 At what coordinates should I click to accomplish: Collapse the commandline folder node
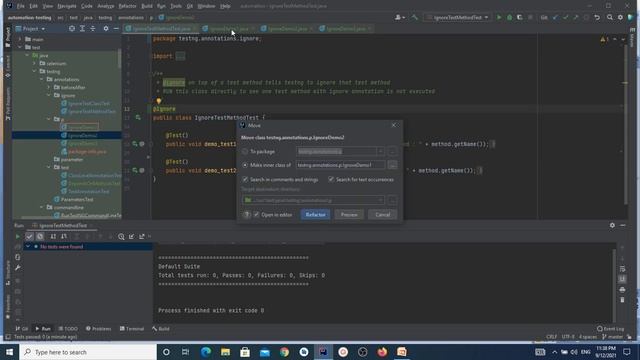point(42,207)
